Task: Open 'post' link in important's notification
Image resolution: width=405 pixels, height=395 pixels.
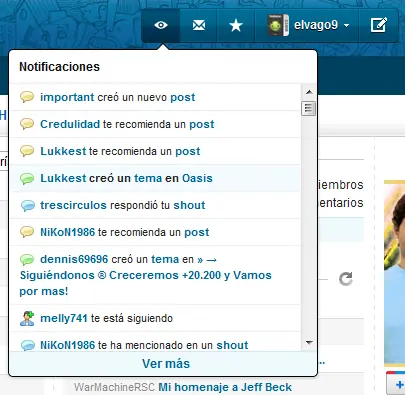Action: [183, 97]
